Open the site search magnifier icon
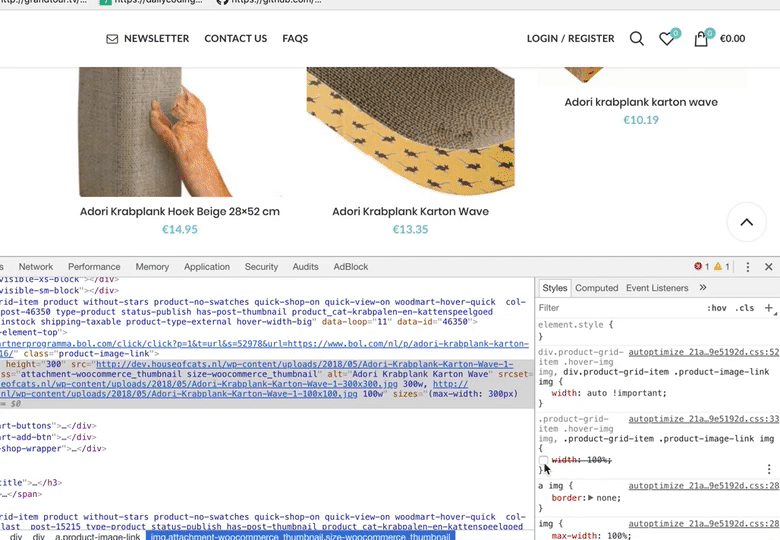Viewport: 780px width, 540px height. (x=637, y=38)
